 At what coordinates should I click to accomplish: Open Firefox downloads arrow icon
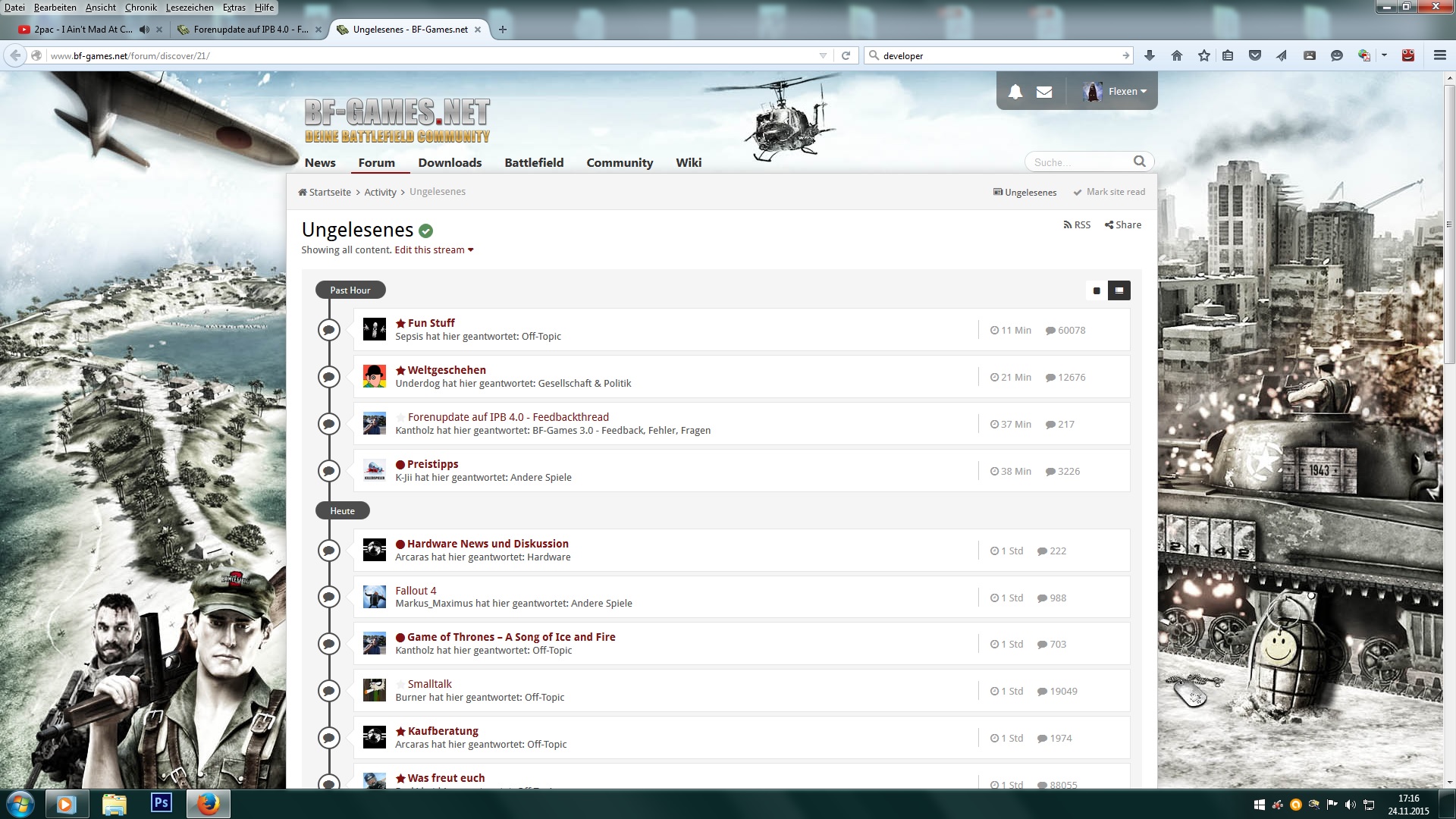coord(1150,55)
